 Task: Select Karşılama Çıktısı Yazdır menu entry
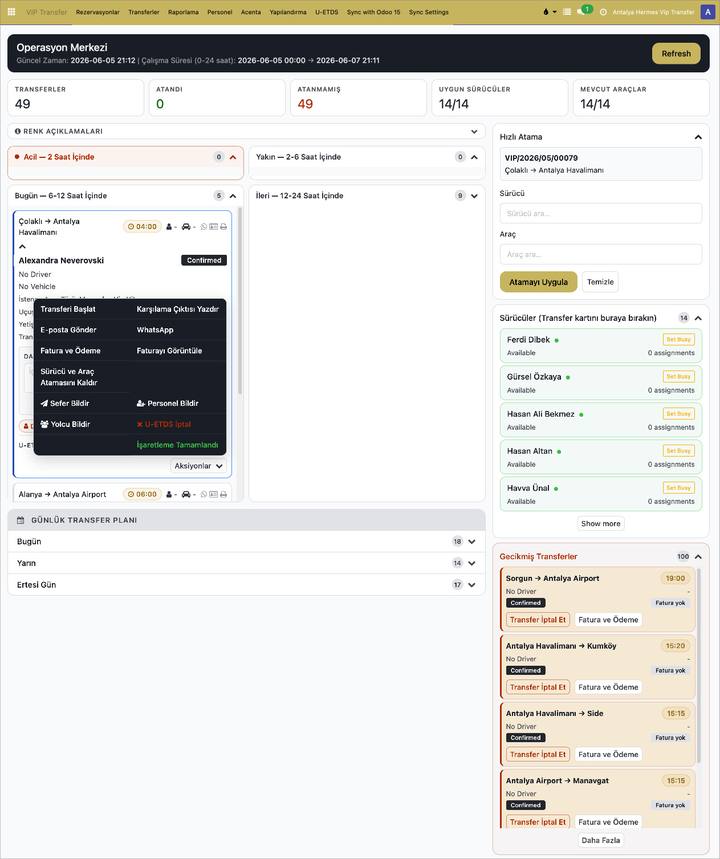click(178, 309)
